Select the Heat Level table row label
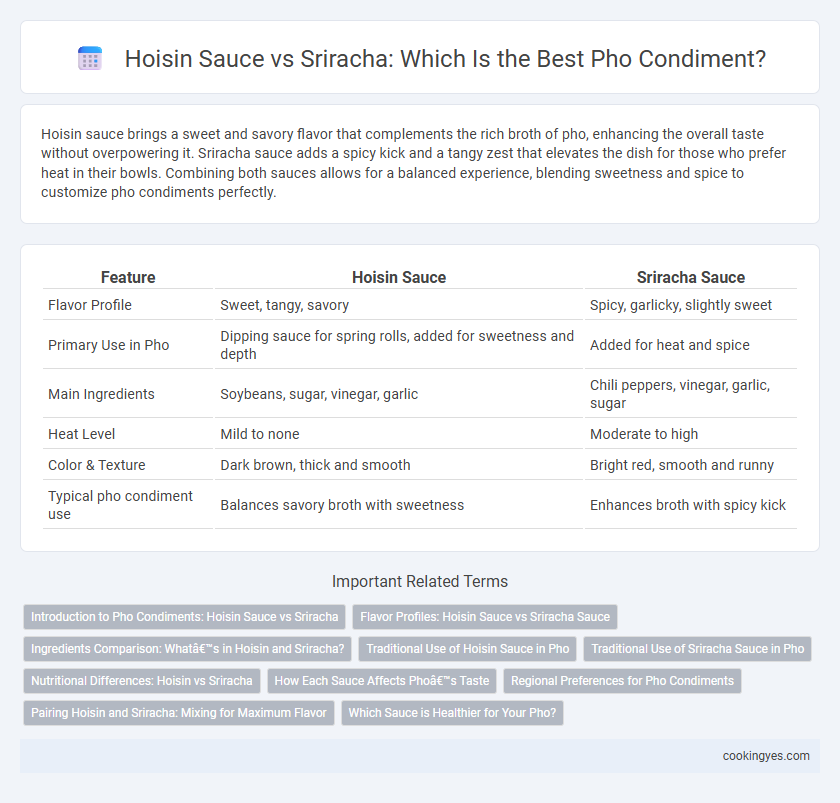This screenshot has width=840, height=803. click(81, 434)
